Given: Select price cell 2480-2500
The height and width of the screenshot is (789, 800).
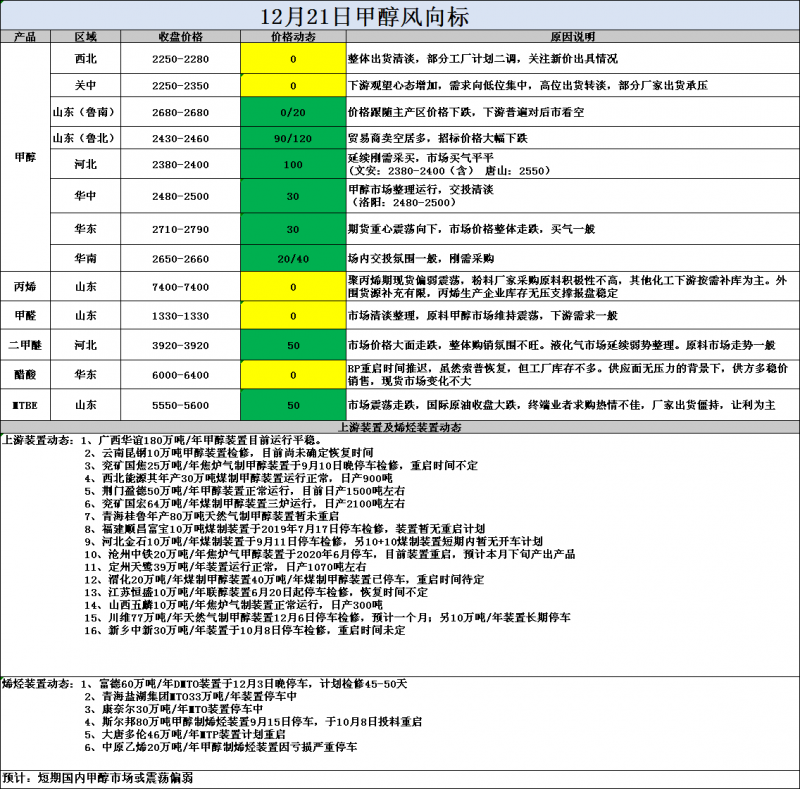Looking at the screenshot, I should click(180, 196).
